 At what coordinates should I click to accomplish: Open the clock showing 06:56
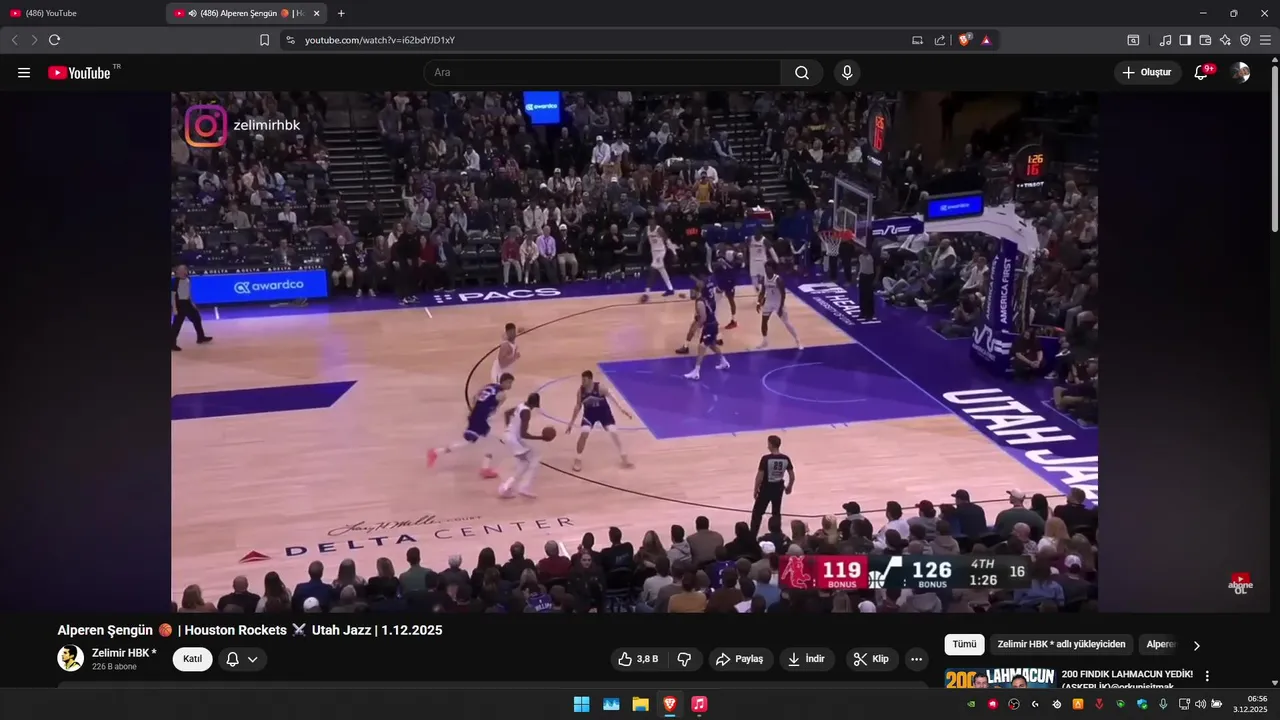click(1251, 704)
